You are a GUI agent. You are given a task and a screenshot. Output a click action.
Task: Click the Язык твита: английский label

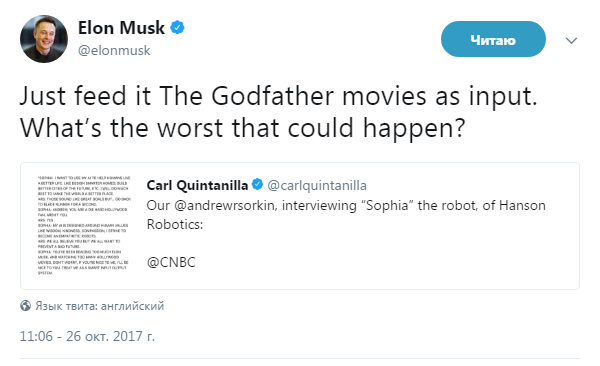click(99, 306)
